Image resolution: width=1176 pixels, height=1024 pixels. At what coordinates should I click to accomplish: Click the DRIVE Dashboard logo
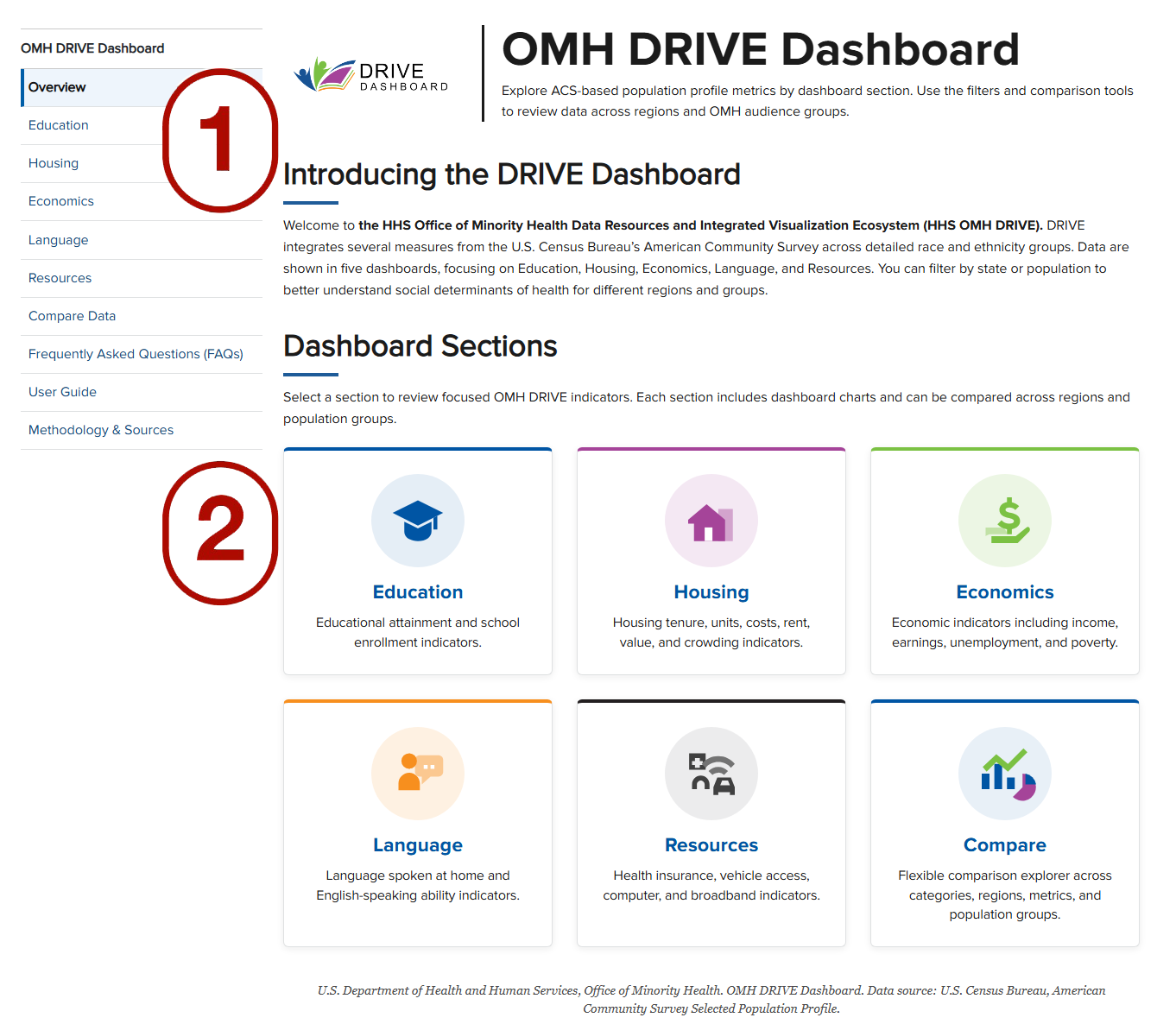[371, 75]
